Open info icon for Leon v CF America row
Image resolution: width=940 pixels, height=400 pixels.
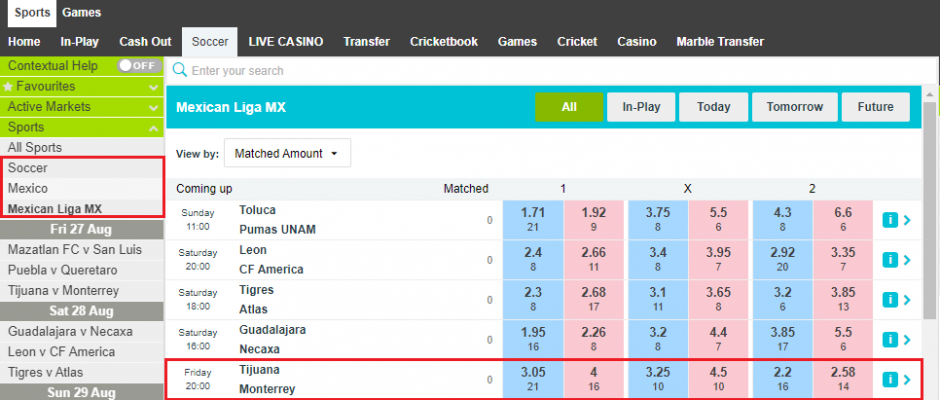click(890, 260)
